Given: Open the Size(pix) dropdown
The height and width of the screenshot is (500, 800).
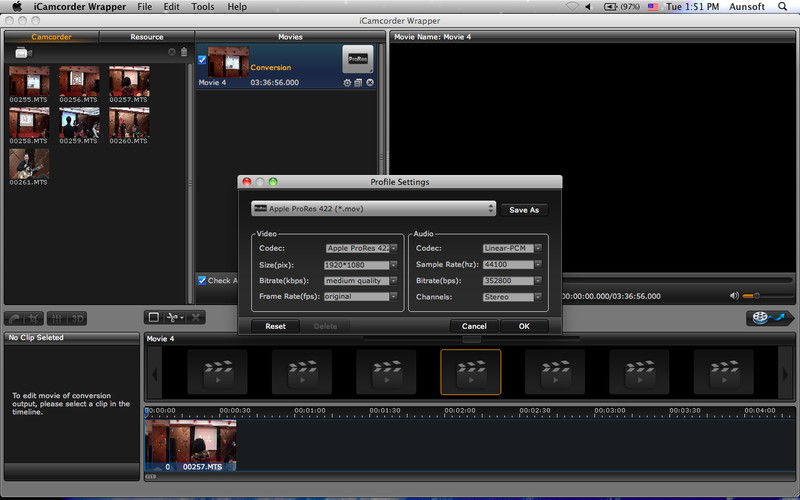Looking at the screenshot, I should click(361, 265).
